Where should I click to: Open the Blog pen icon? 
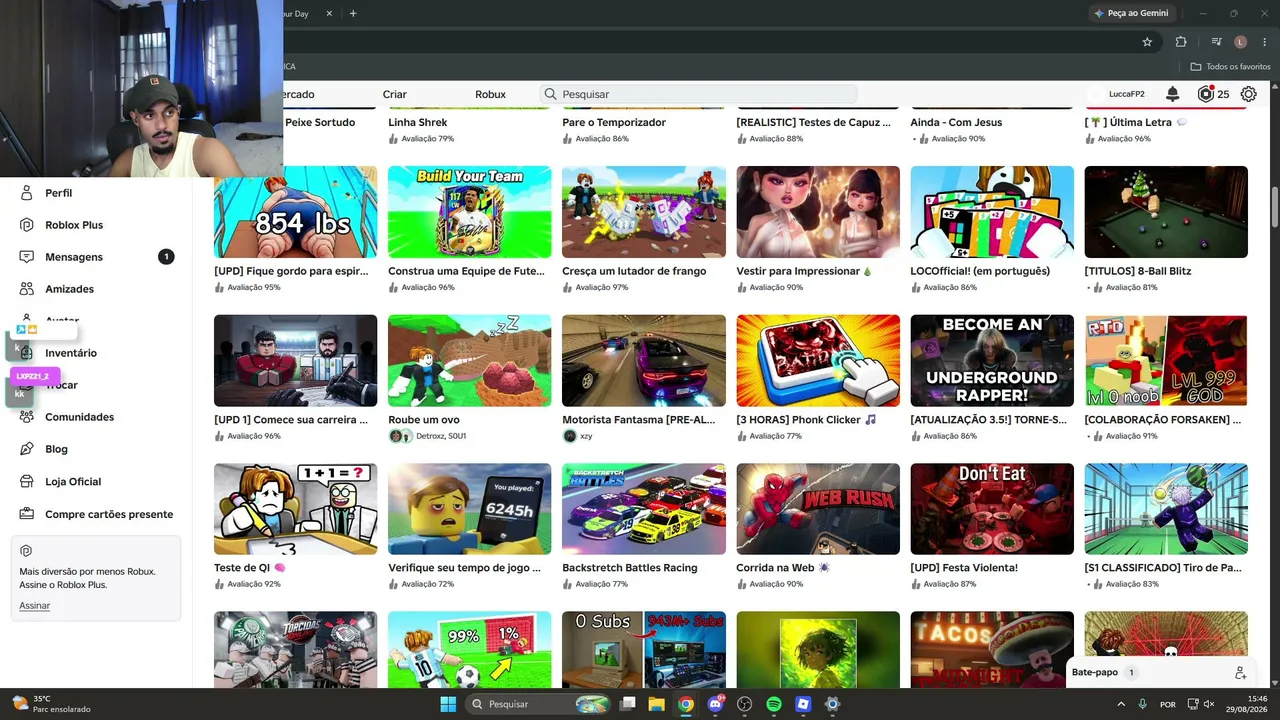tap(27, 449)
